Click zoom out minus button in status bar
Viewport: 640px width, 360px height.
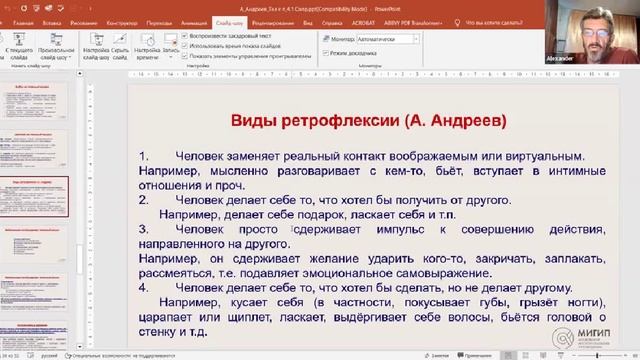coord(575,356)
